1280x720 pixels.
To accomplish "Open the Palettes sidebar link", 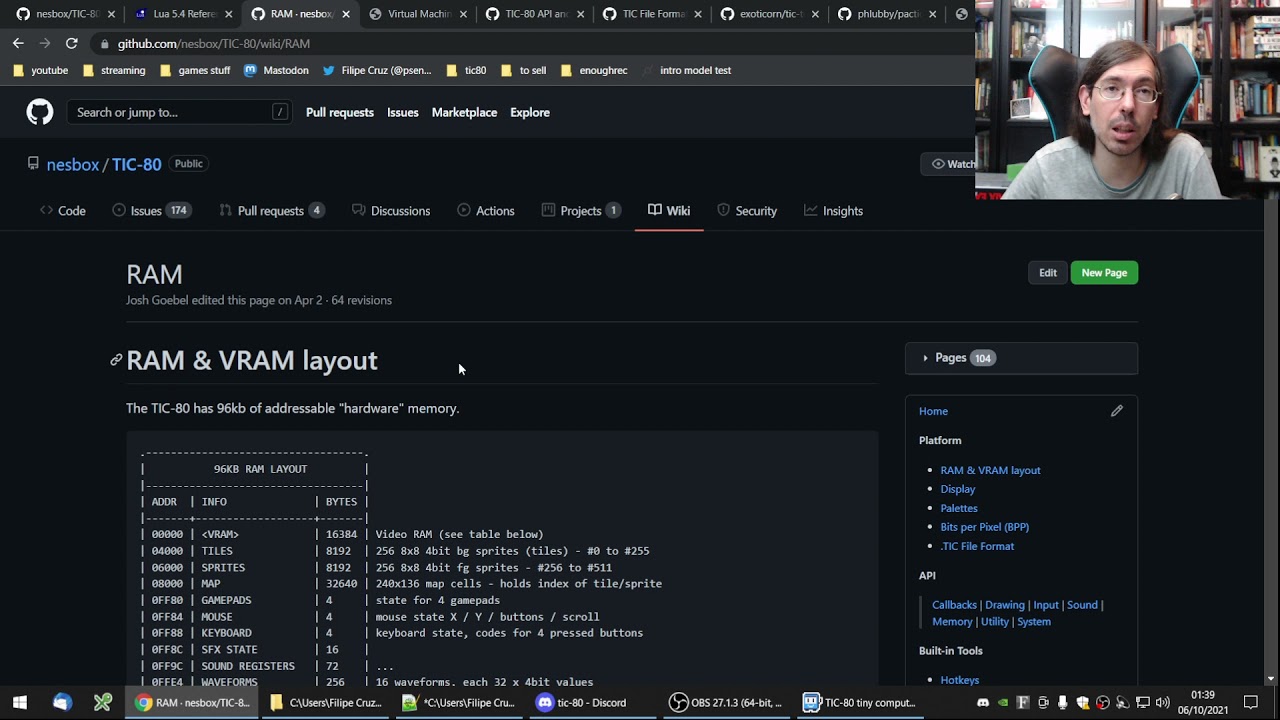I will pos(959,508).
